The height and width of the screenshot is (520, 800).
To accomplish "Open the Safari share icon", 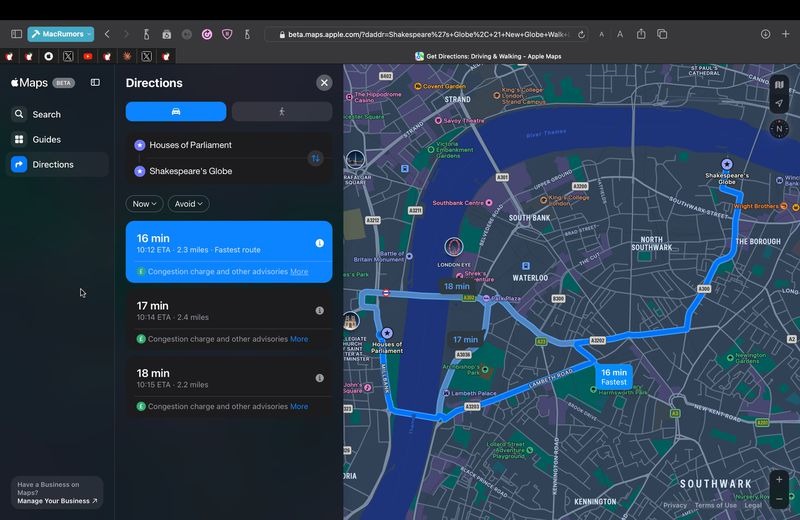I will [x=641, y=34].
